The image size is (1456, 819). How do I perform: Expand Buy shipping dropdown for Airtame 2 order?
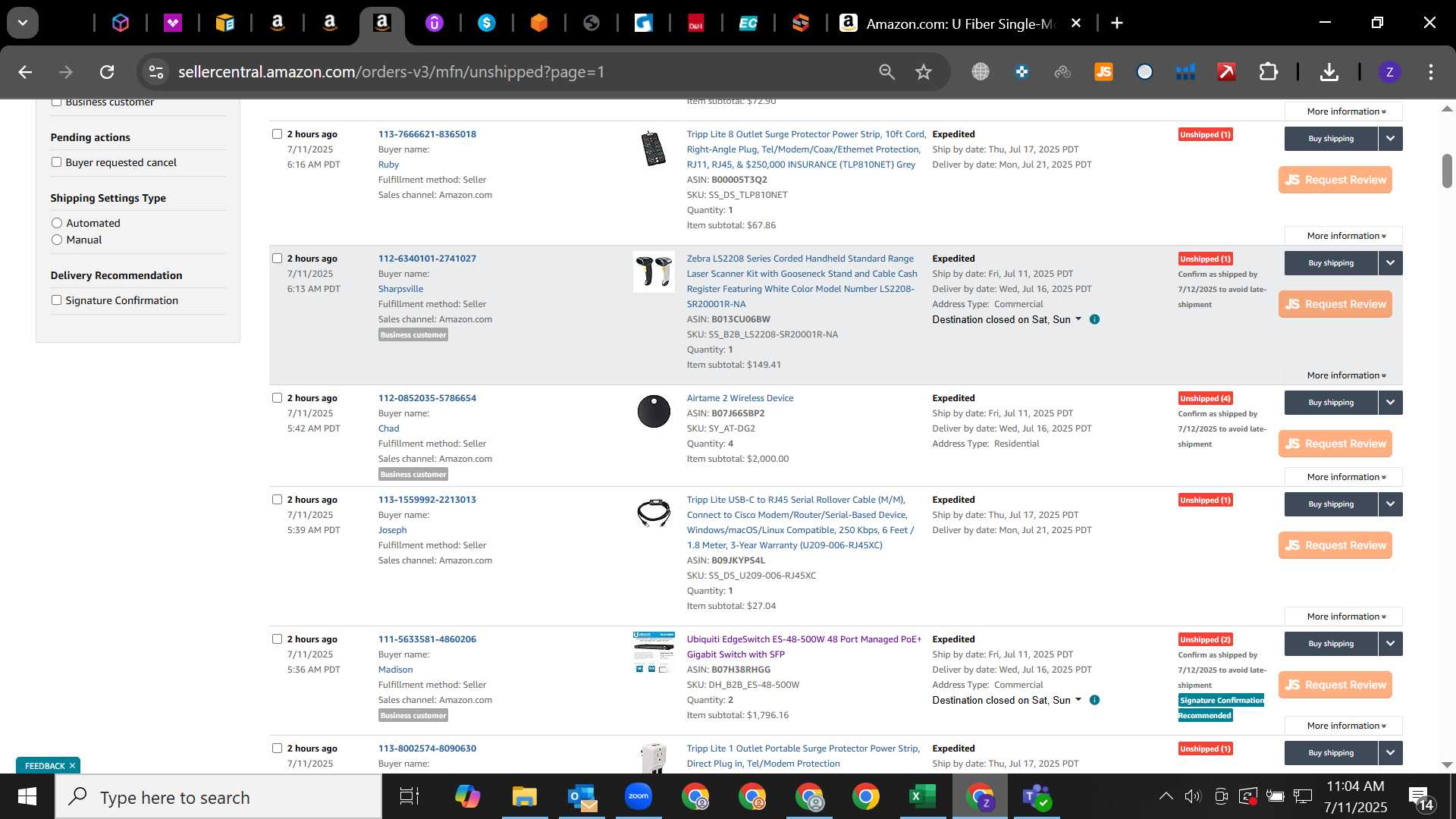point(1391,403)
